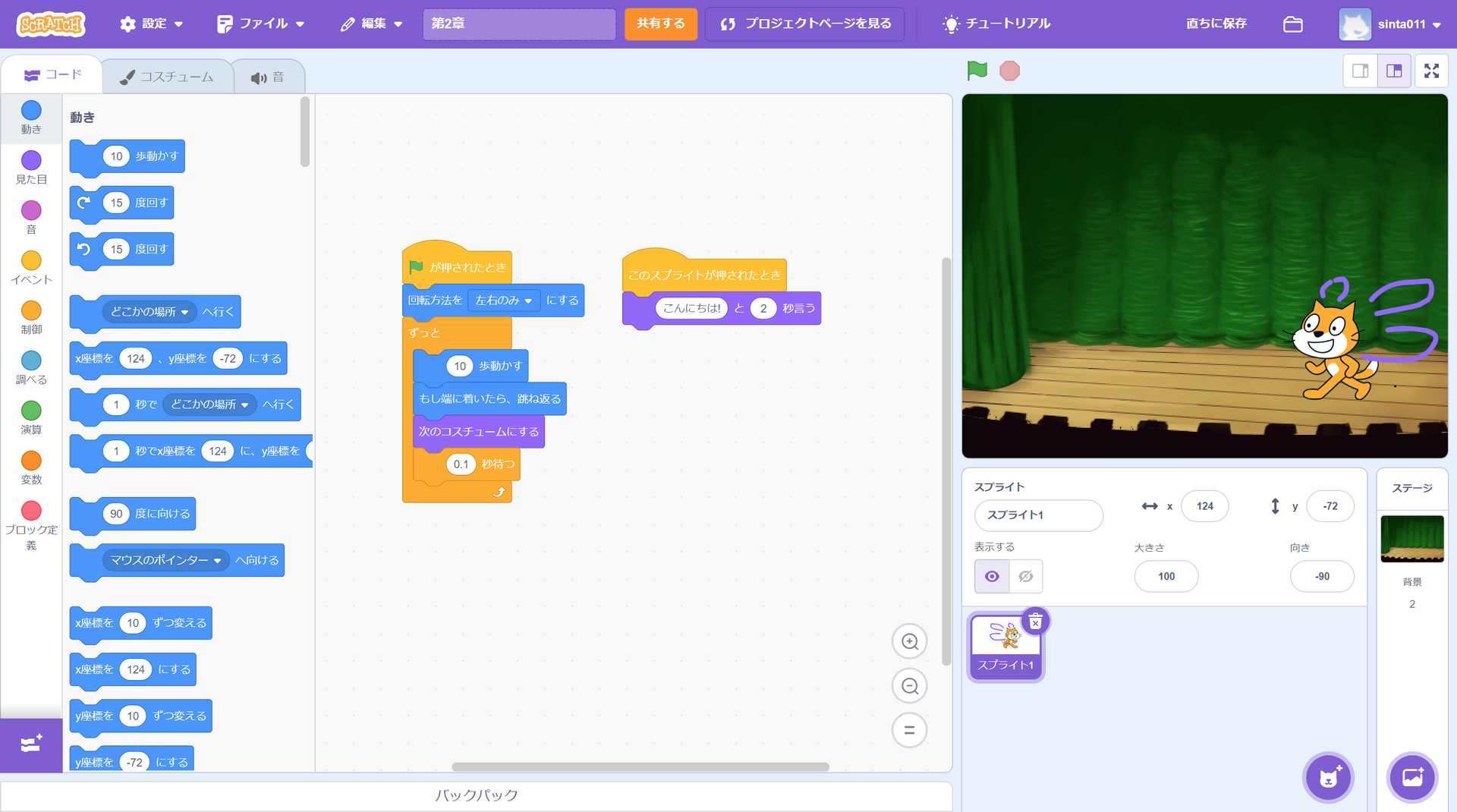1457x812 pixels.
Task: Hide the sprite using crossed-eye toggle
Action: [x=1025, y=577]
